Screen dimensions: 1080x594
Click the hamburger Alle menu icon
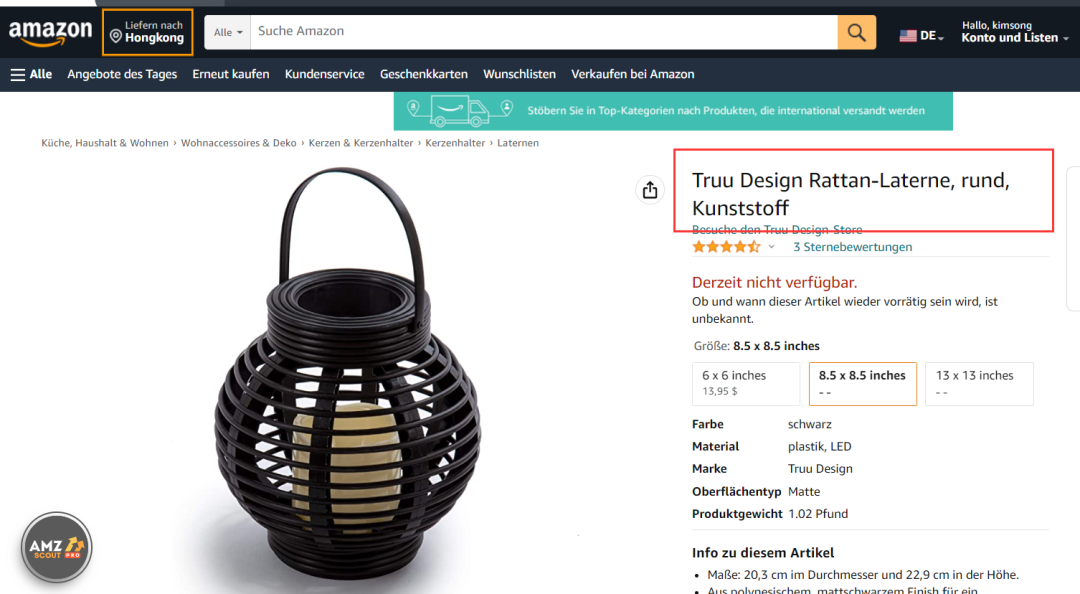[18, 74]
